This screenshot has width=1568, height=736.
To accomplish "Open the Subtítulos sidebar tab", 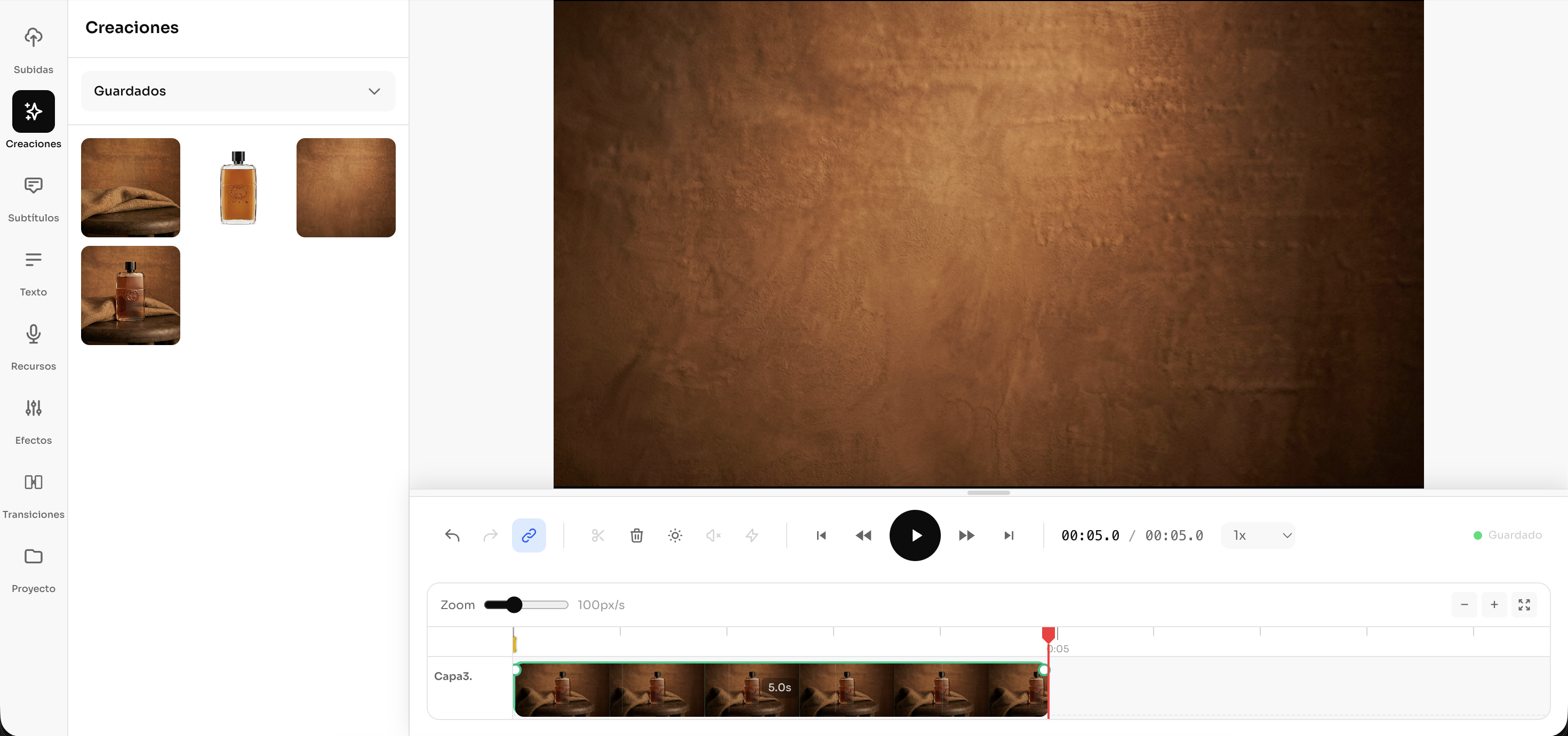I will (x=34, y=199).
